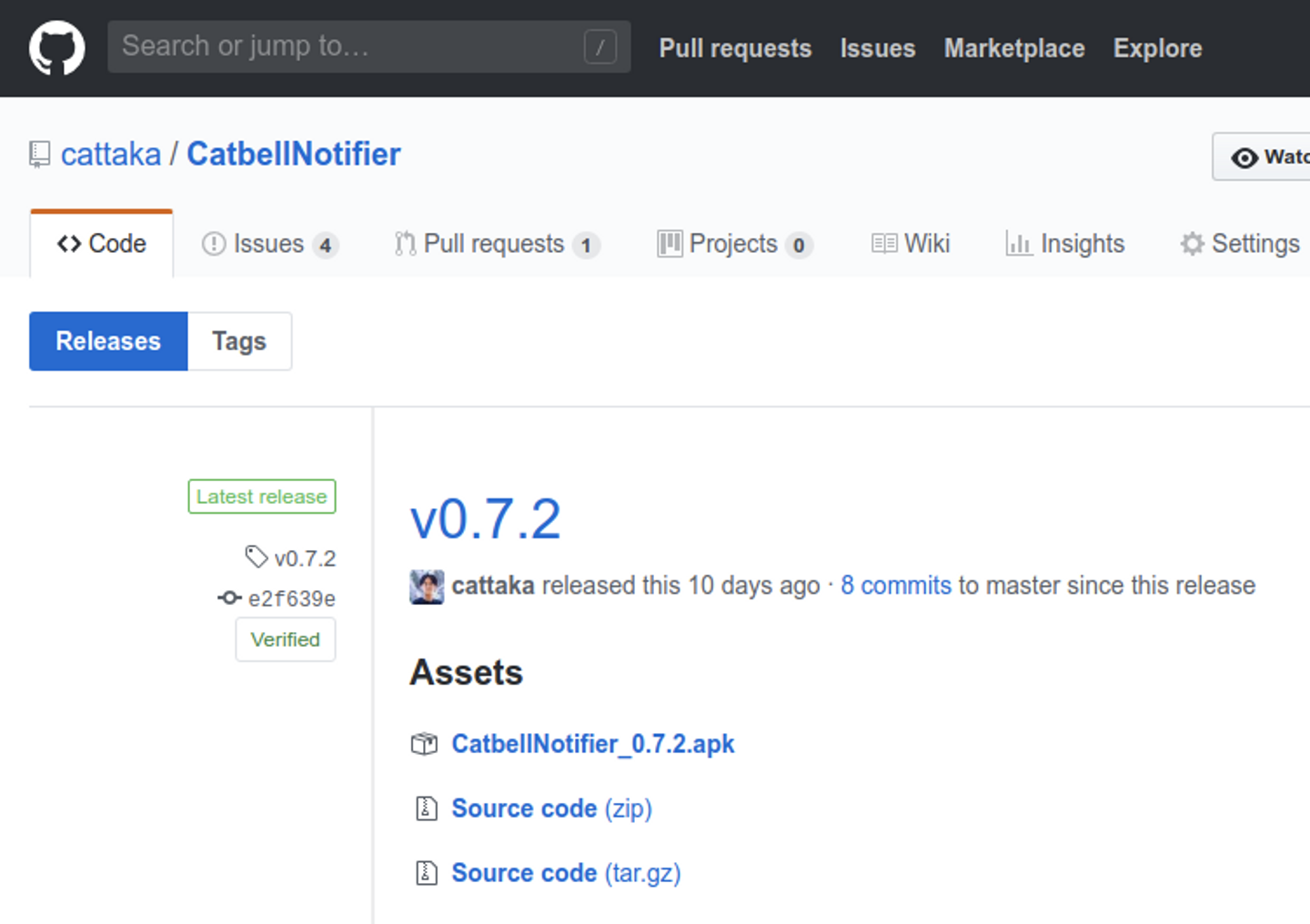1310x924 pixels.
Task: Open the Pull requests repository tab
Action: pyautogui.click(x=496, y=244)
